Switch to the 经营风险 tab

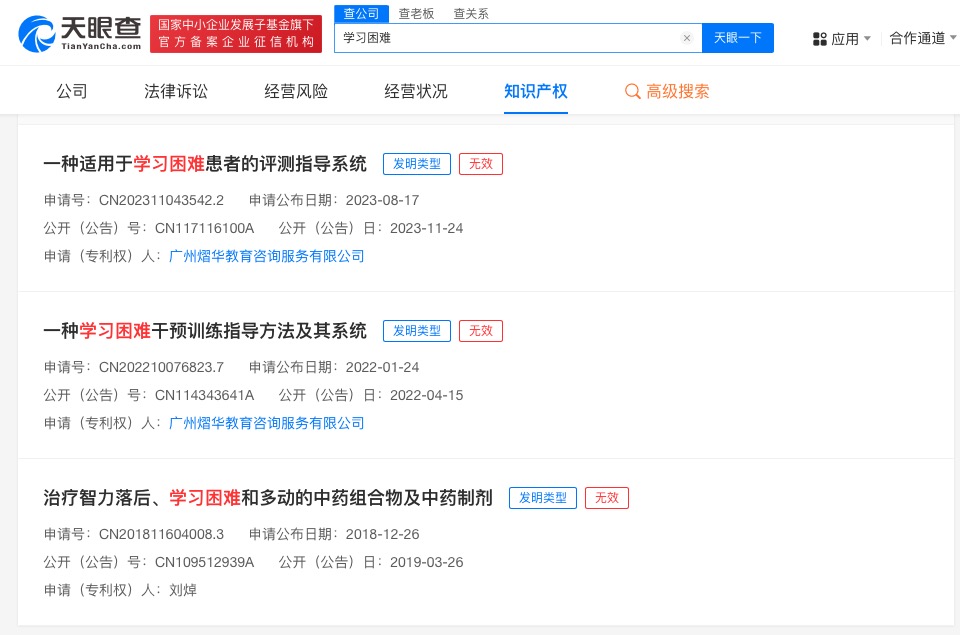[296, 91]
